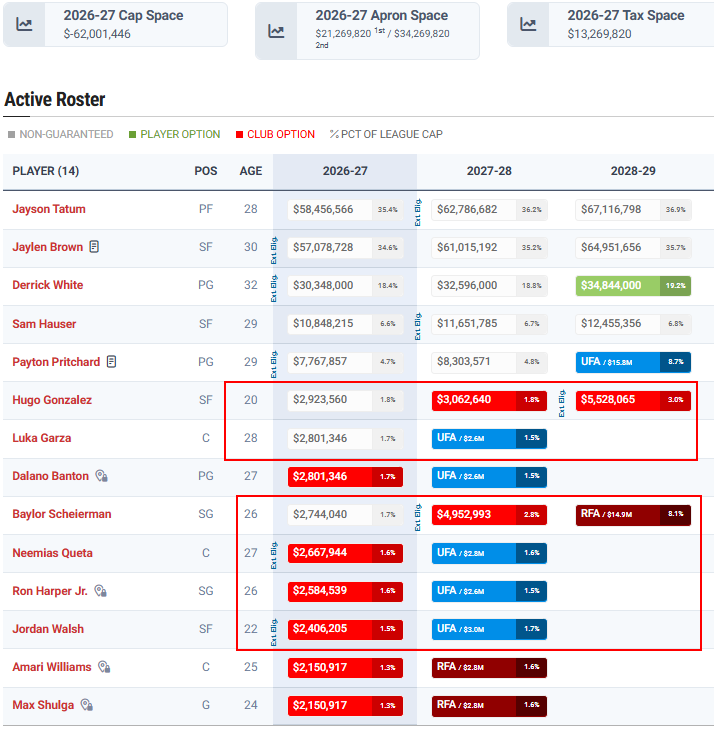The height and width of the screenshot is (743, 714).
Task: Click the Active Roster heading
Action: (x=54, y=100)
